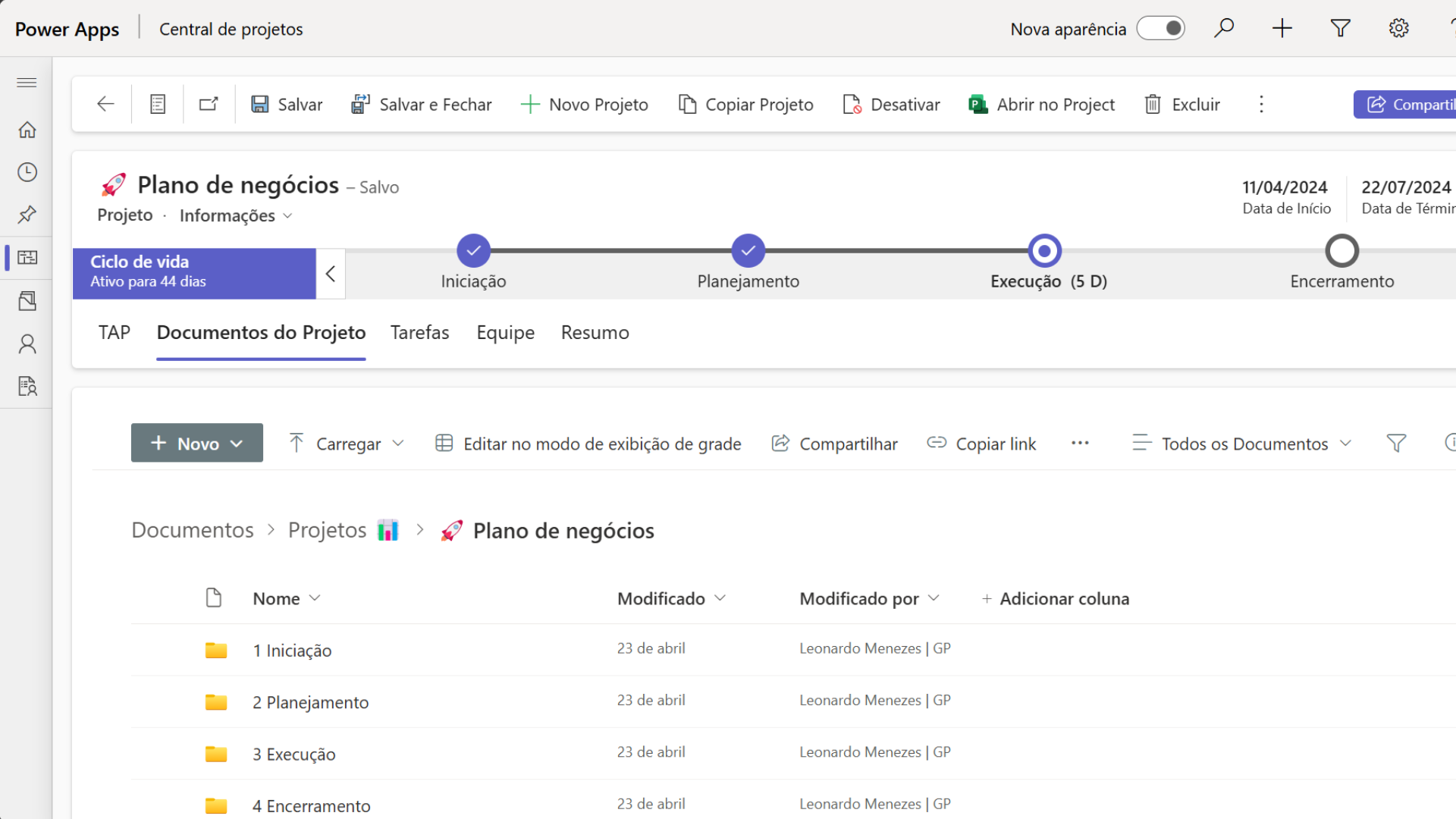Viewport: 1456px width, 819px height.
Task: Click the back arrow in command bar
Action: click(105, 104)
